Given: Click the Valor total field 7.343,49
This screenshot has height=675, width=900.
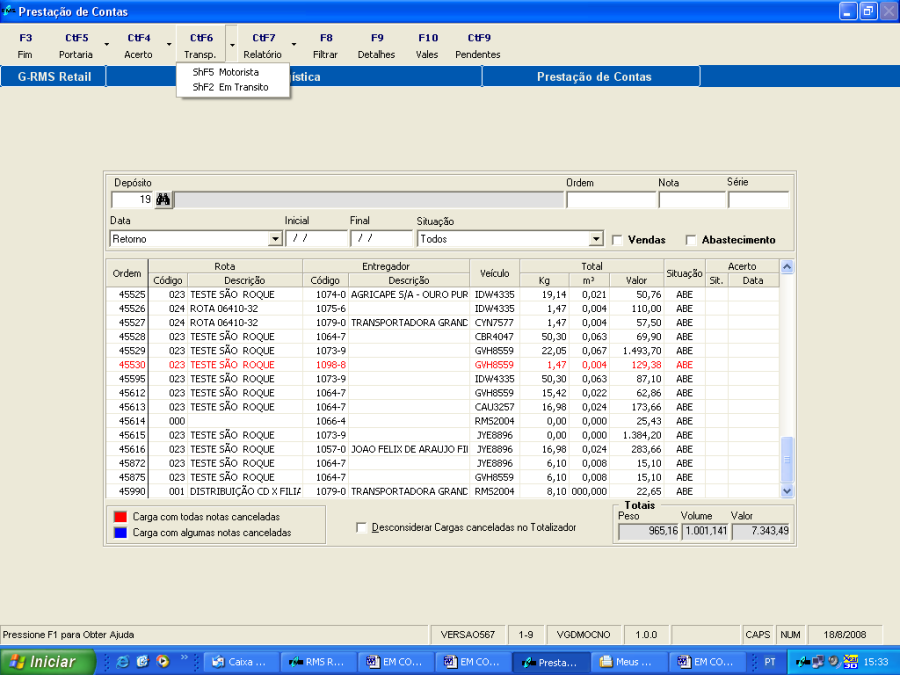Looking at the screenshot, I should [x=761, y=531].
